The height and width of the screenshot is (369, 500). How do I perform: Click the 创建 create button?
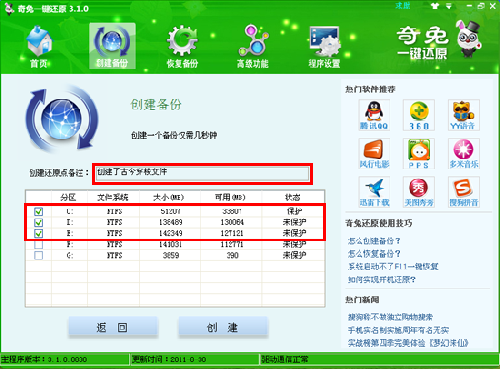(x=223, y=327)
